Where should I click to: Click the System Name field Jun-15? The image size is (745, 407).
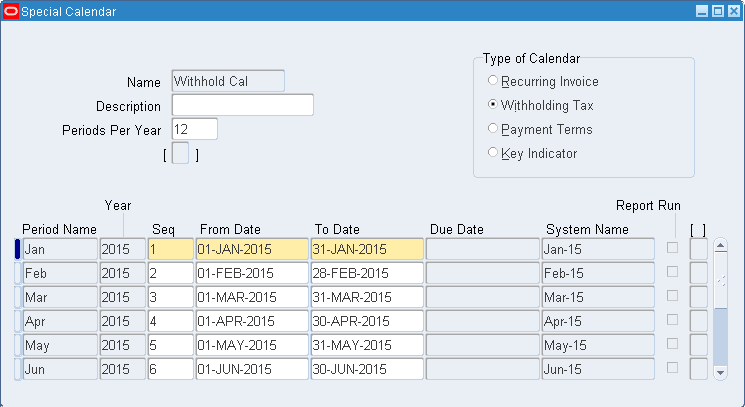597,369
